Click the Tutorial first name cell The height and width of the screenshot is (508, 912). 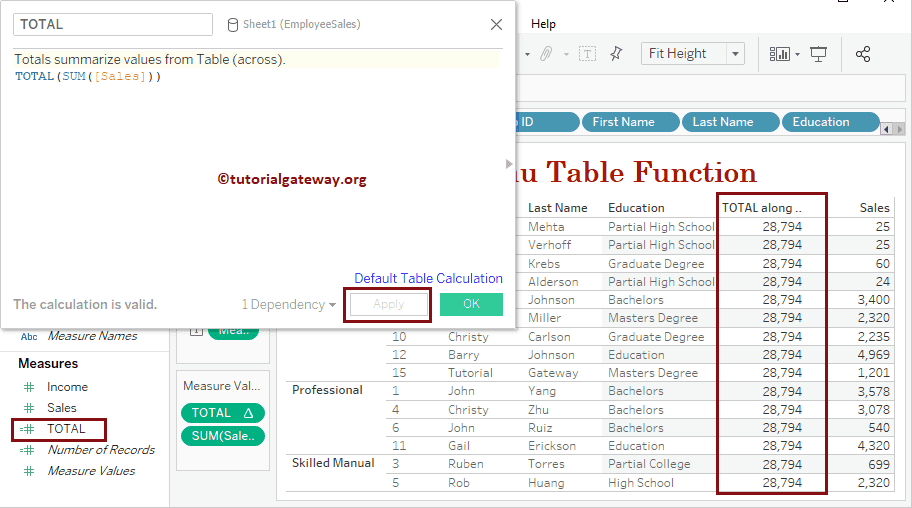click(470, 372)
